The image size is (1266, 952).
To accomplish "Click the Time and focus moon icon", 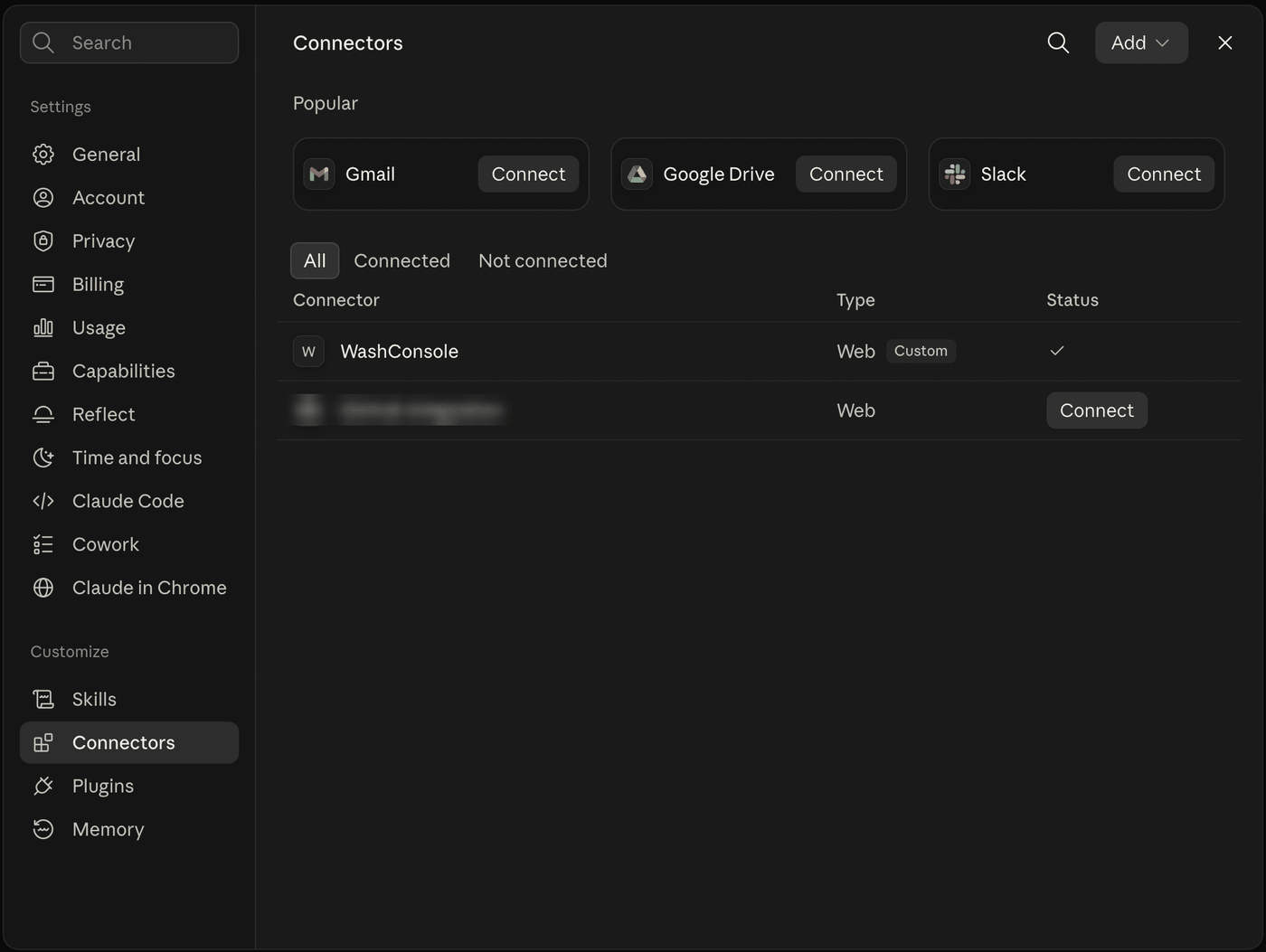I will click(43, 458).
